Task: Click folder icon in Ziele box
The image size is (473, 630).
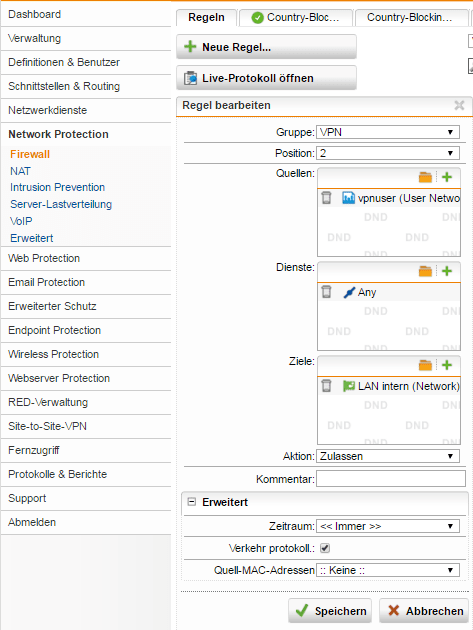Action: tap(425, 365)
